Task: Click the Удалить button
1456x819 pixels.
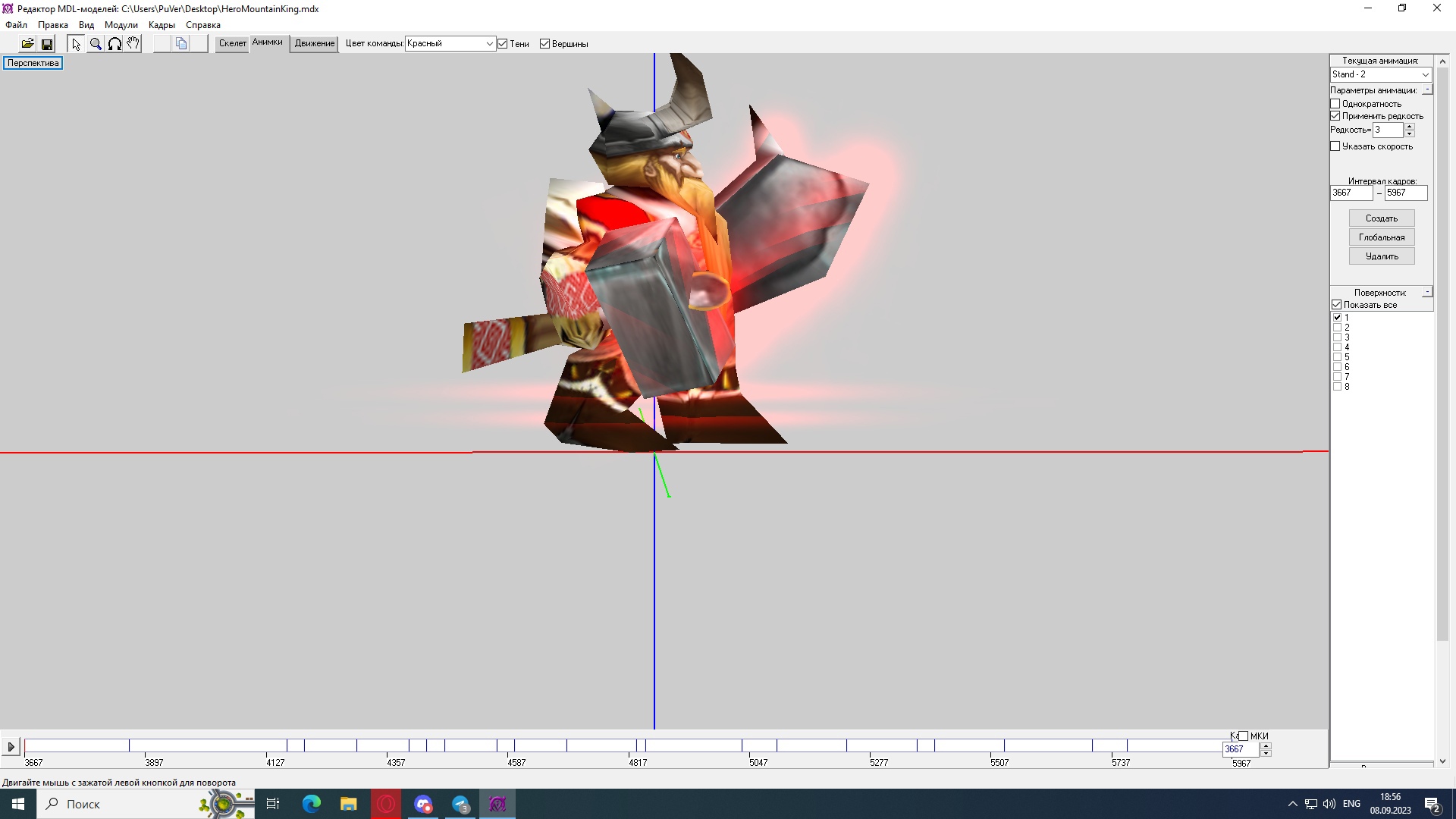Action: 1381,256
